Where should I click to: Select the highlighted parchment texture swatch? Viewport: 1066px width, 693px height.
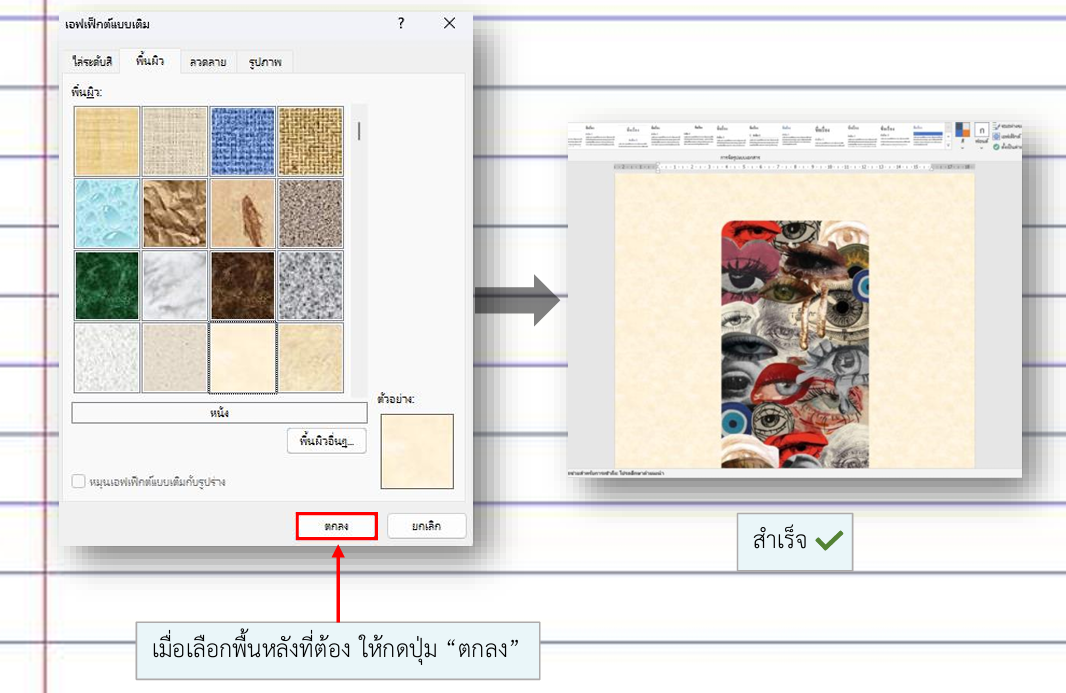(x=242, y=357)
